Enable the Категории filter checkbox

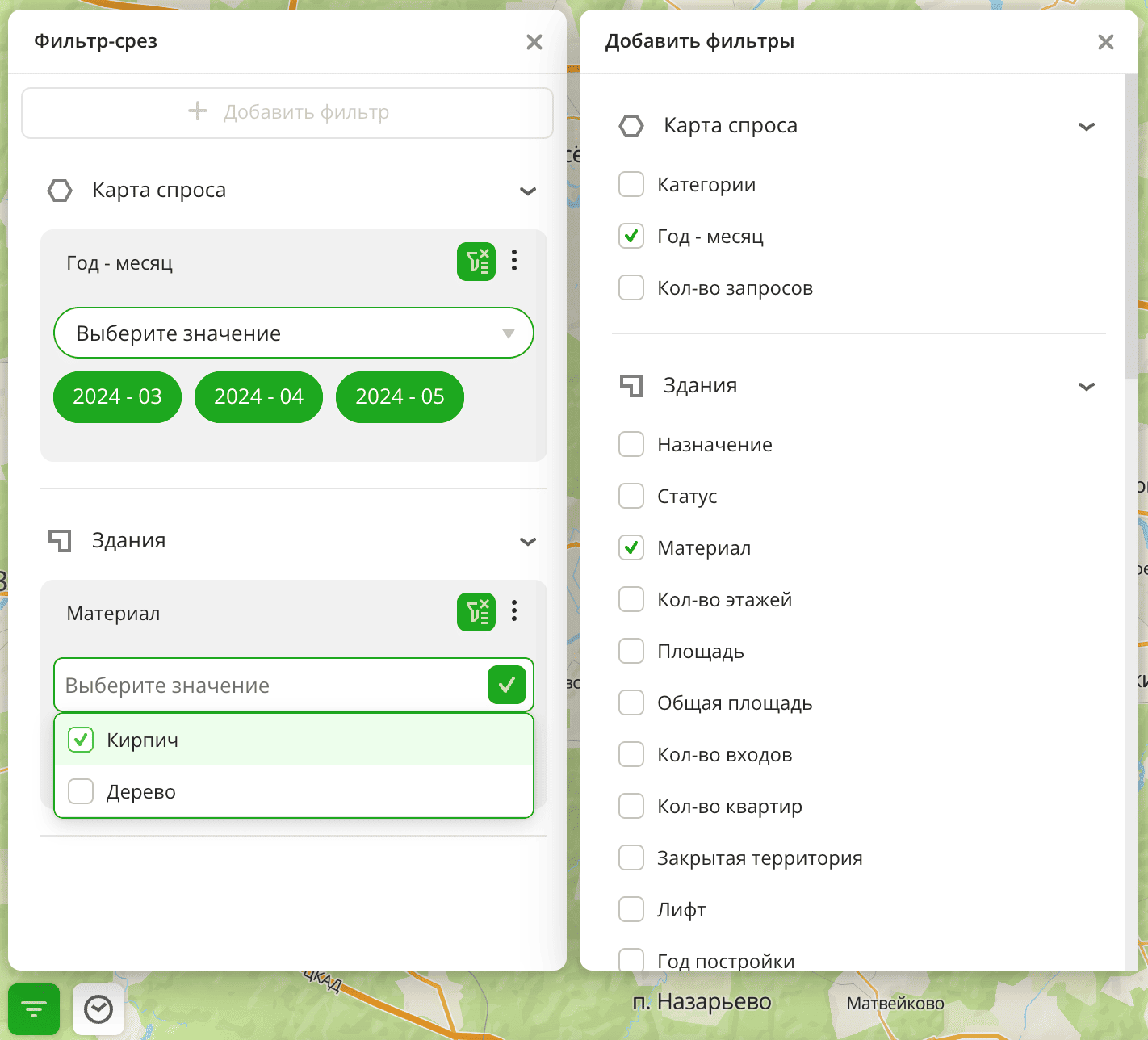click(631, 185)
